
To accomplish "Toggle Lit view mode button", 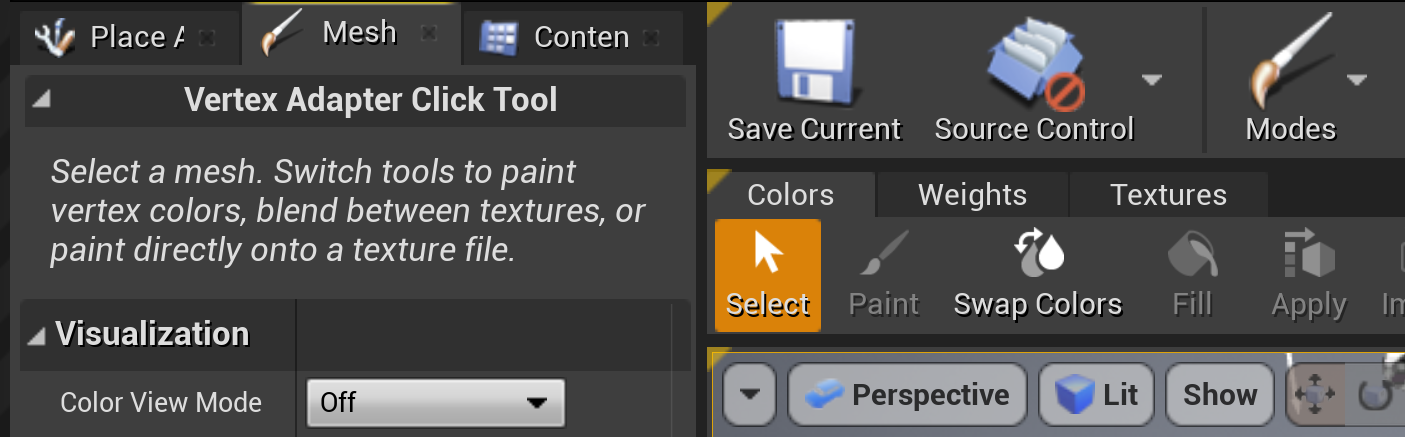I will click(1098, 395).
